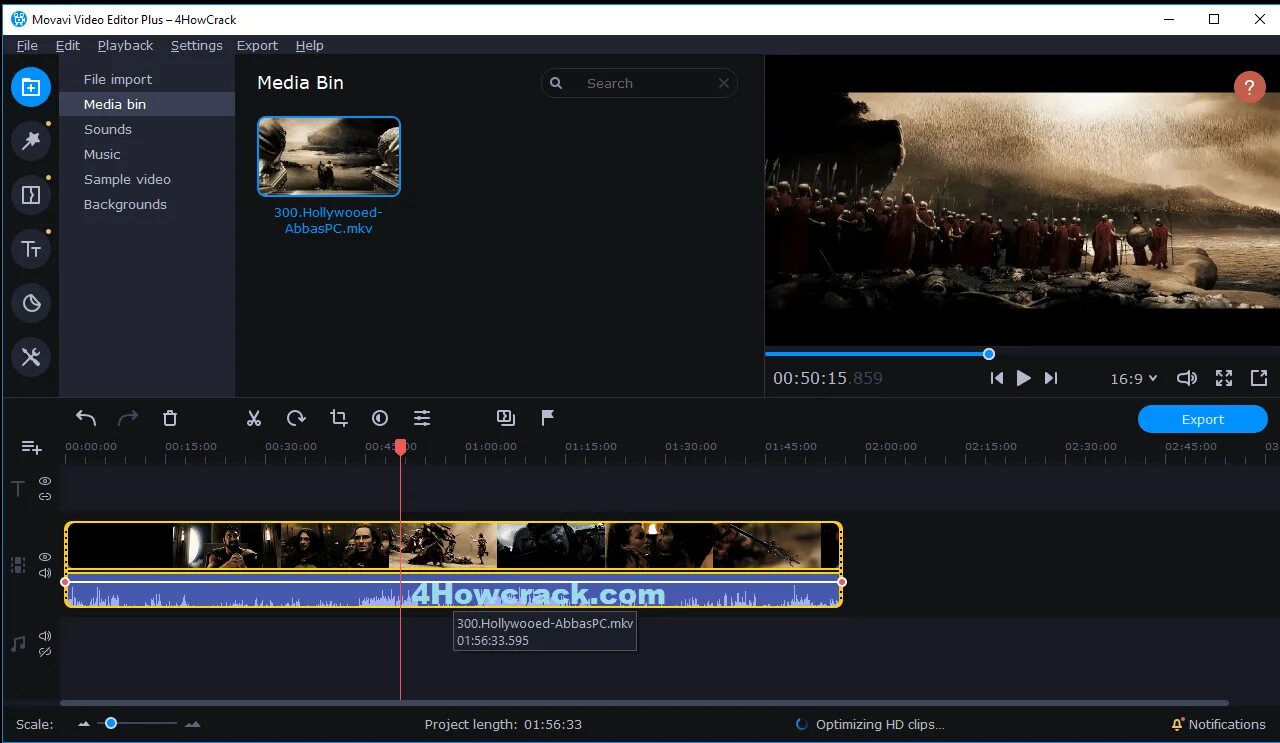This screenshot has height=743, width=1280.
Task: Click the blue Export button
Action: 1202,419
